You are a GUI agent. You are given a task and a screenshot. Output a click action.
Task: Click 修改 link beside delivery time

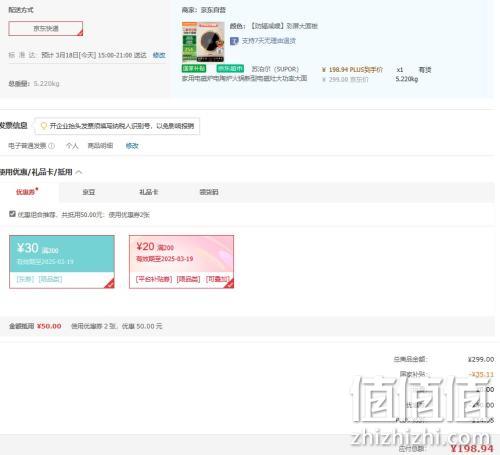[159, 55]
